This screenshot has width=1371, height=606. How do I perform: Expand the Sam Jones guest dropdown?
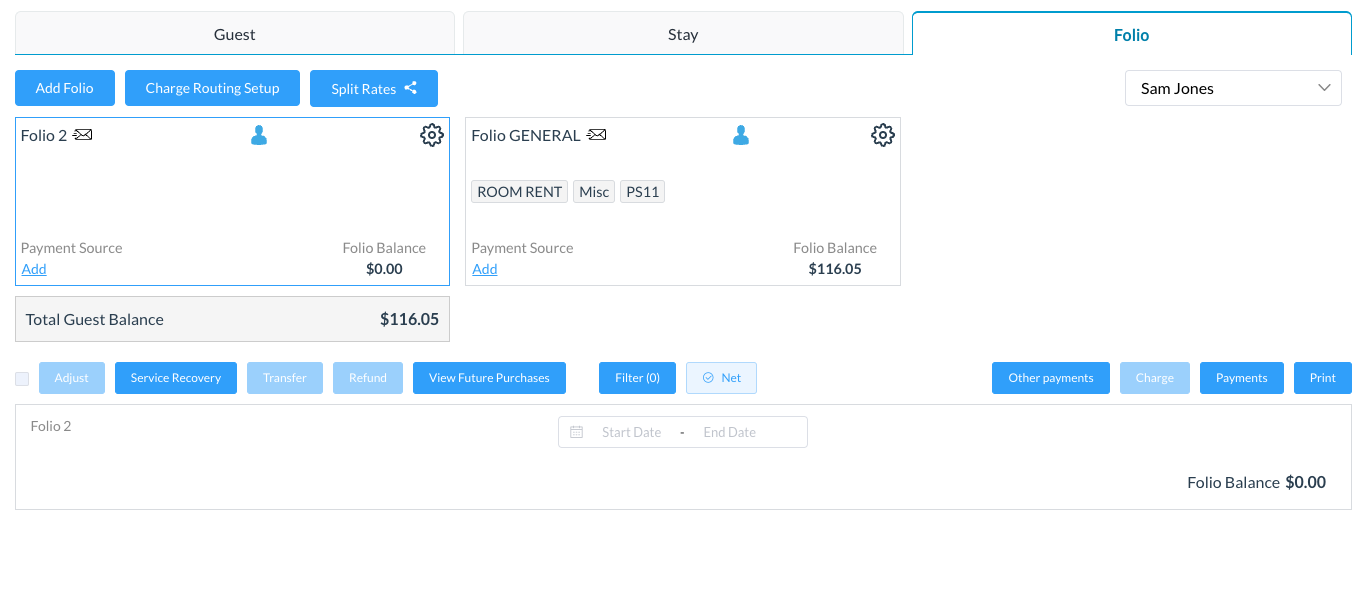(1233, 88)
